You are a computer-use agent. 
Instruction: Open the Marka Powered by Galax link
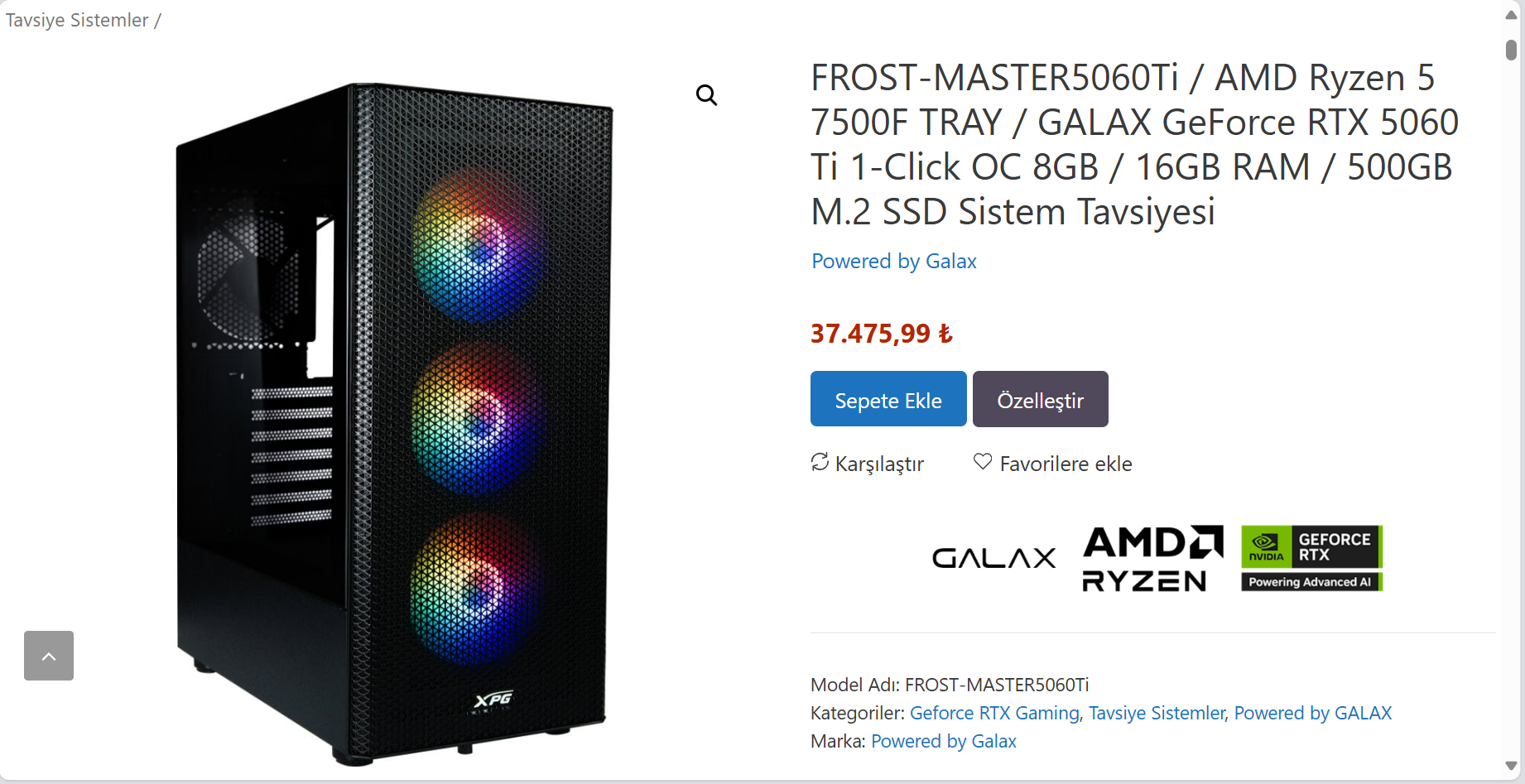[944, 741]
